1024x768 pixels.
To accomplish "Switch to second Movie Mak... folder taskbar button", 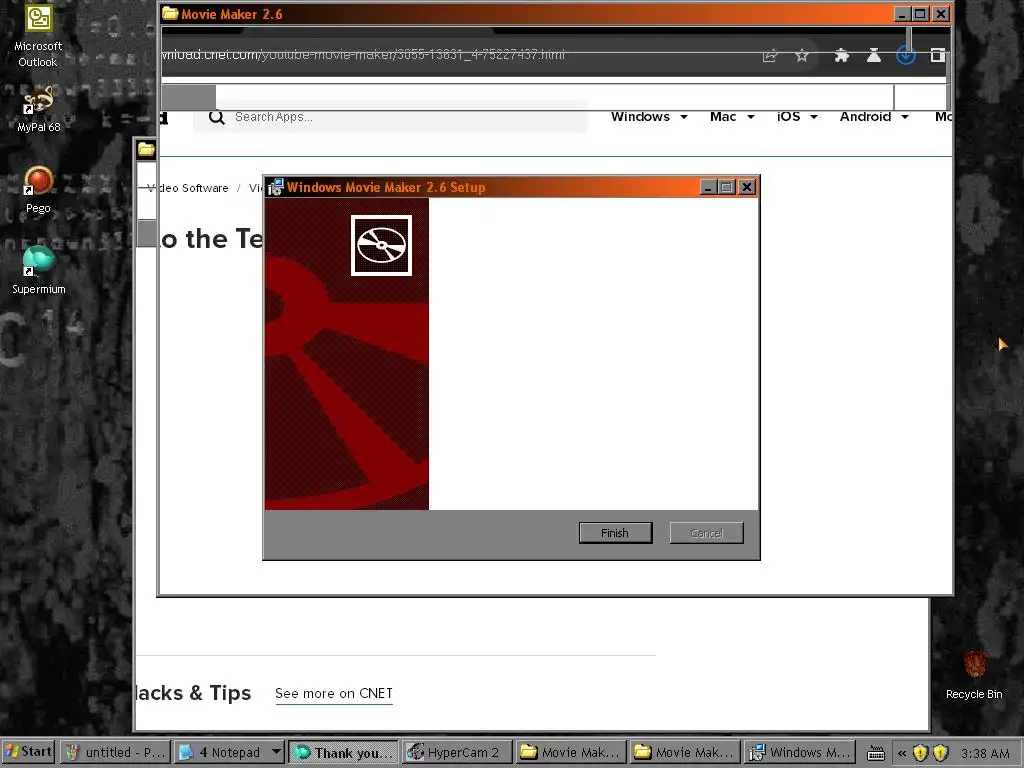I will tap(685, 752).
